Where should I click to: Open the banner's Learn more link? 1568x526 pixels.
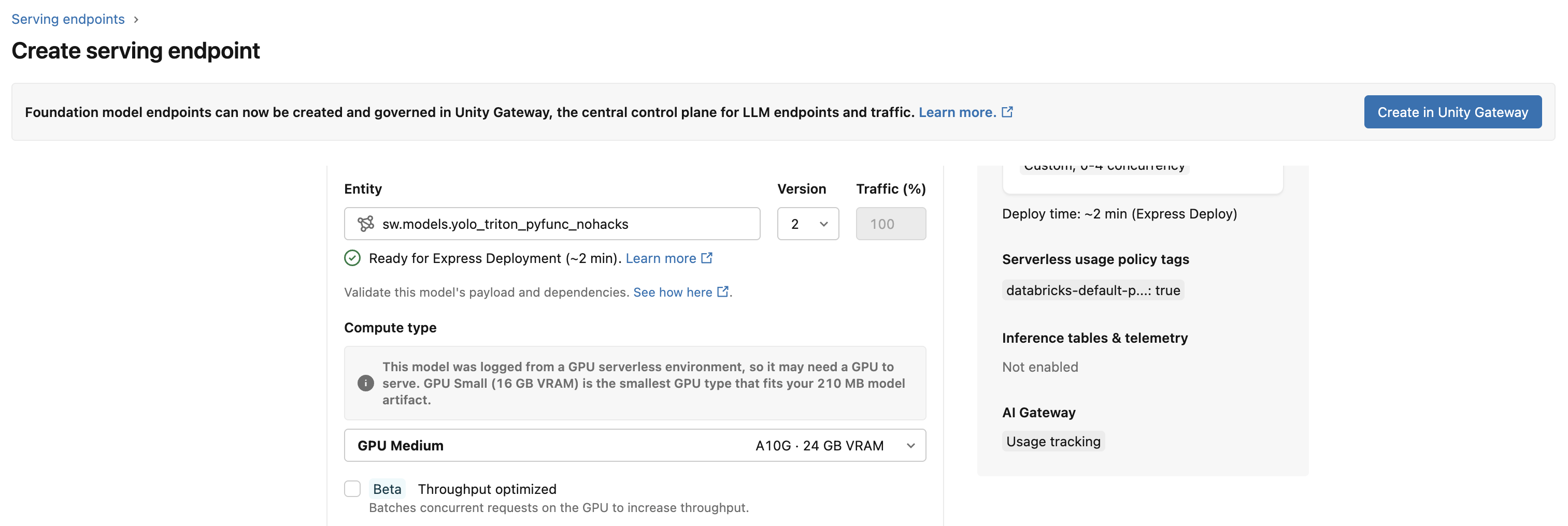[x=957, y=112]
